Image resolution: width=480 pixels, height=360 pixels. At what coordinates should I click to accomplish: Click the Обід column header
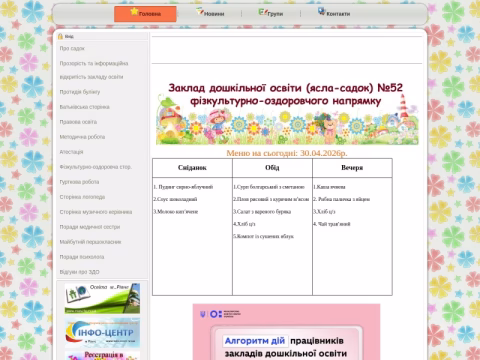pos(272,168)
